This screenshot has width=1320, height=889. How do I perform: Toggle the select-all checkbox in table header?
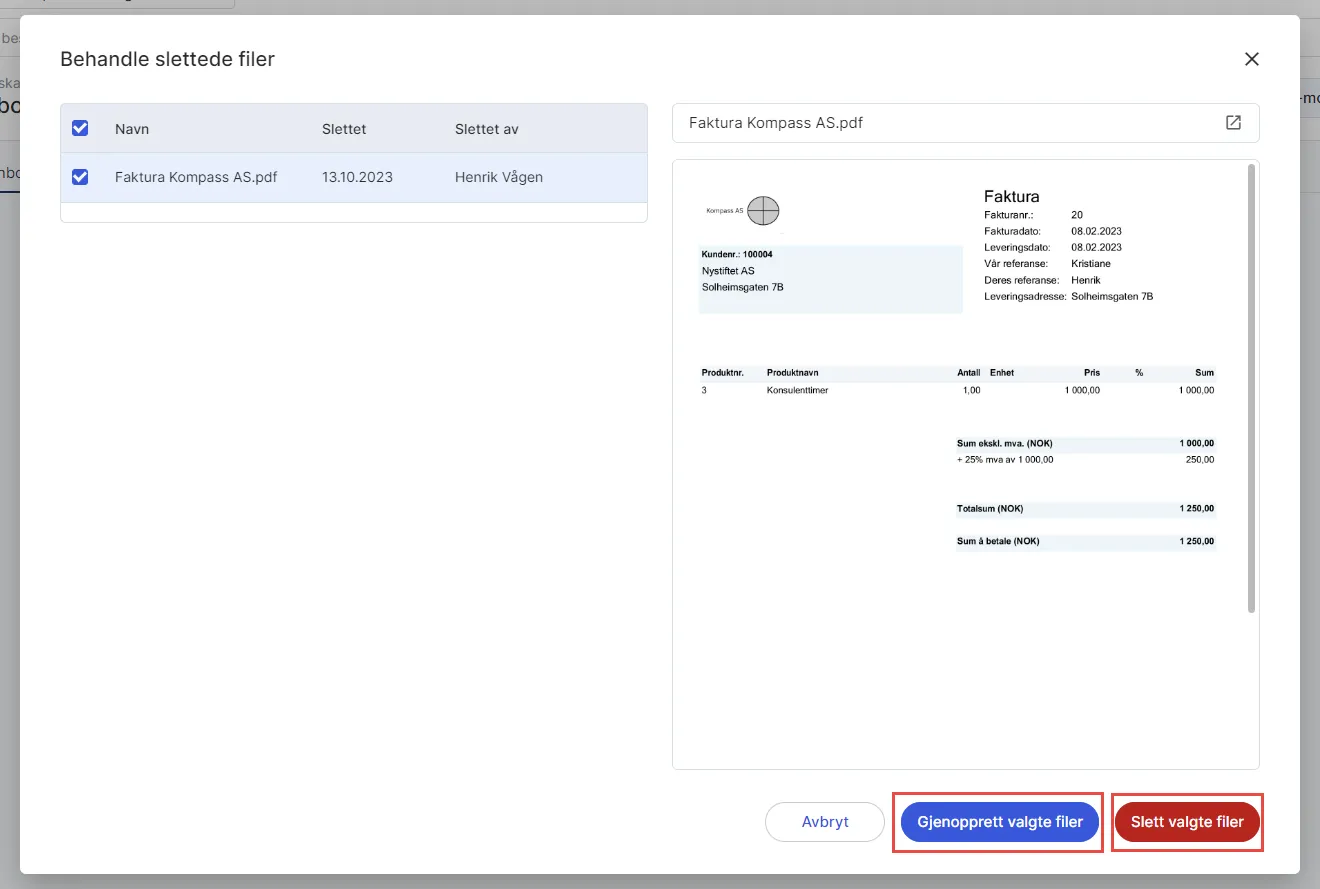tap(80, 128)
